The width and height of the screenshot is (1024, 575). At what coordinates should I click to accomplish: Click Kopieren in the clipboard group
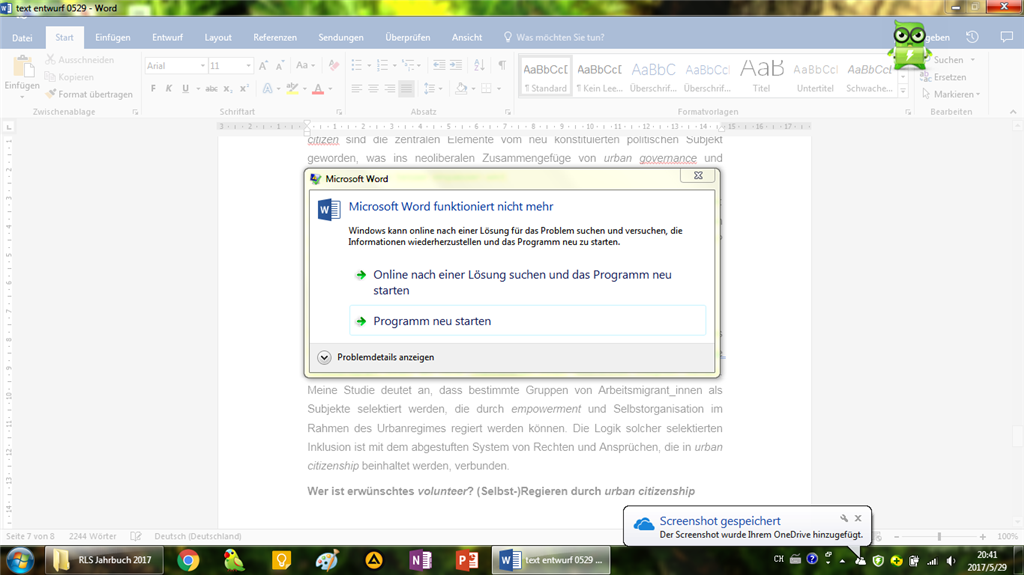coord(69,77)
